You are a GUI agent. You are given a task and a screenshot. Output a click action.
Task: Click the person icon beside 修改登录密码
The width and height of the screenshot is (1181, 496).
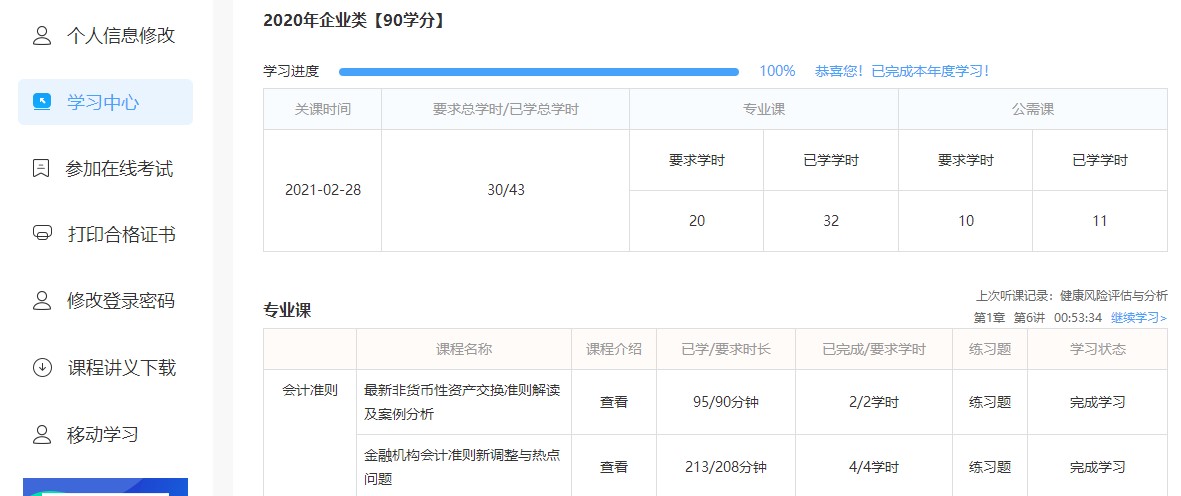point(42,300)
